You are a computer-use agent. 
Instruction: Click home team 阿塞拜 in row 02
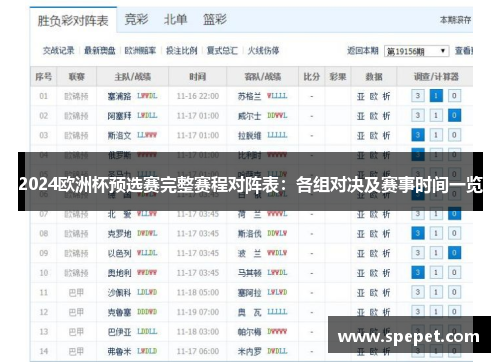click(119, 116)
